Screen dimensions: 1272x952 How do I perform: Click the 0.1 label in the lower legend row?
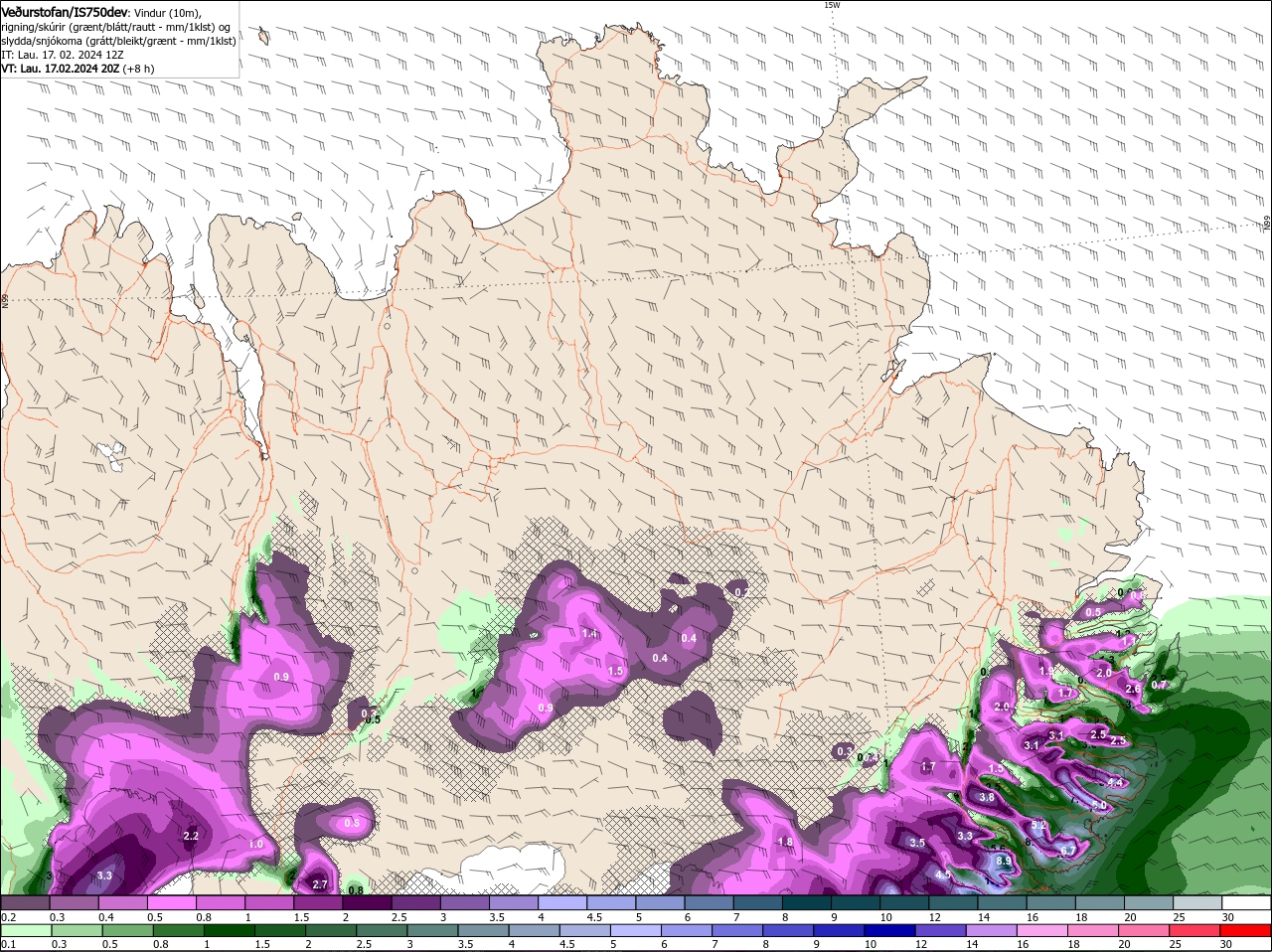coord(8,945)
